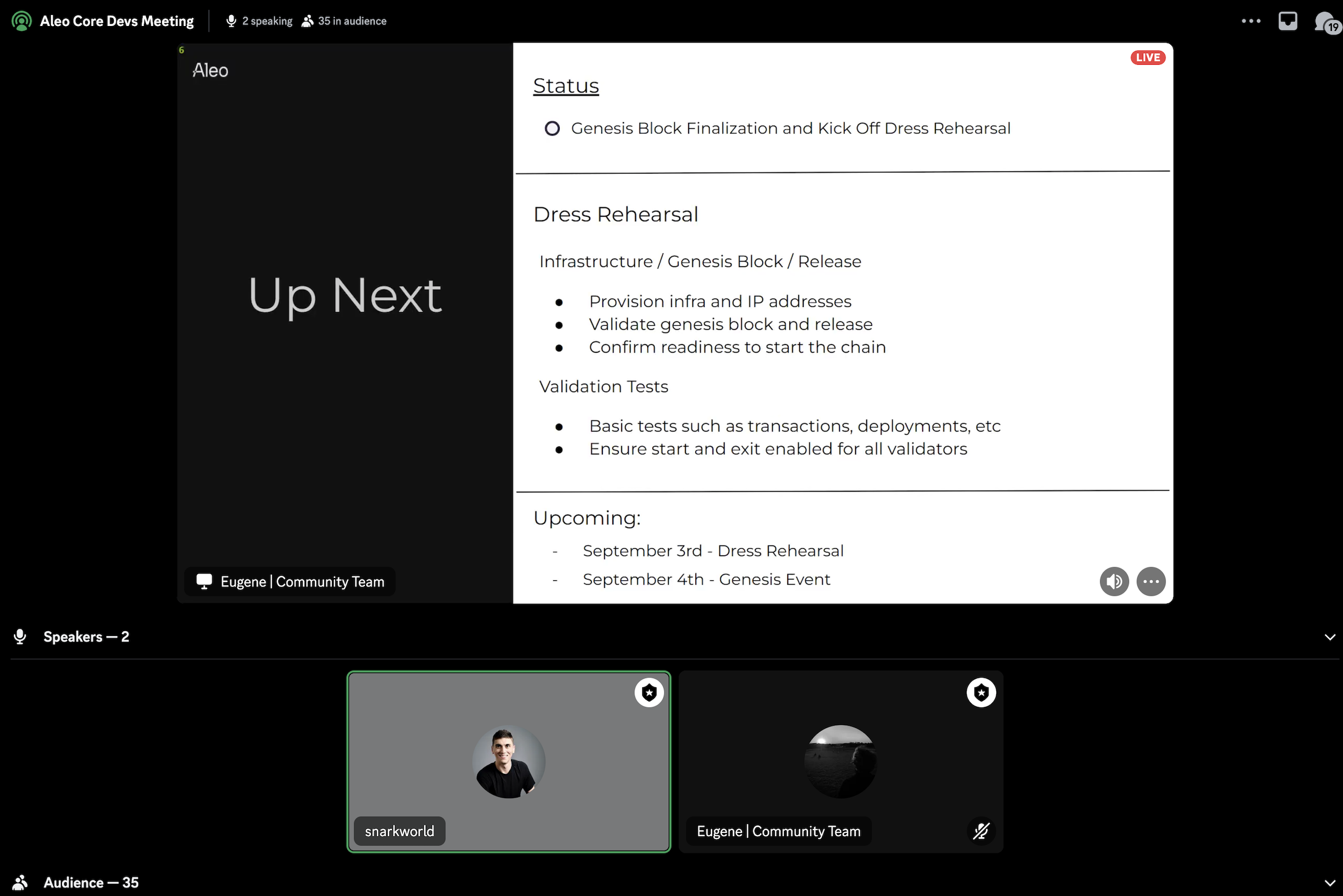Collapse the Speakers section chevron
This screenshot has width=1343, height=896.
pyautogui.click(x=1329, y=637)
